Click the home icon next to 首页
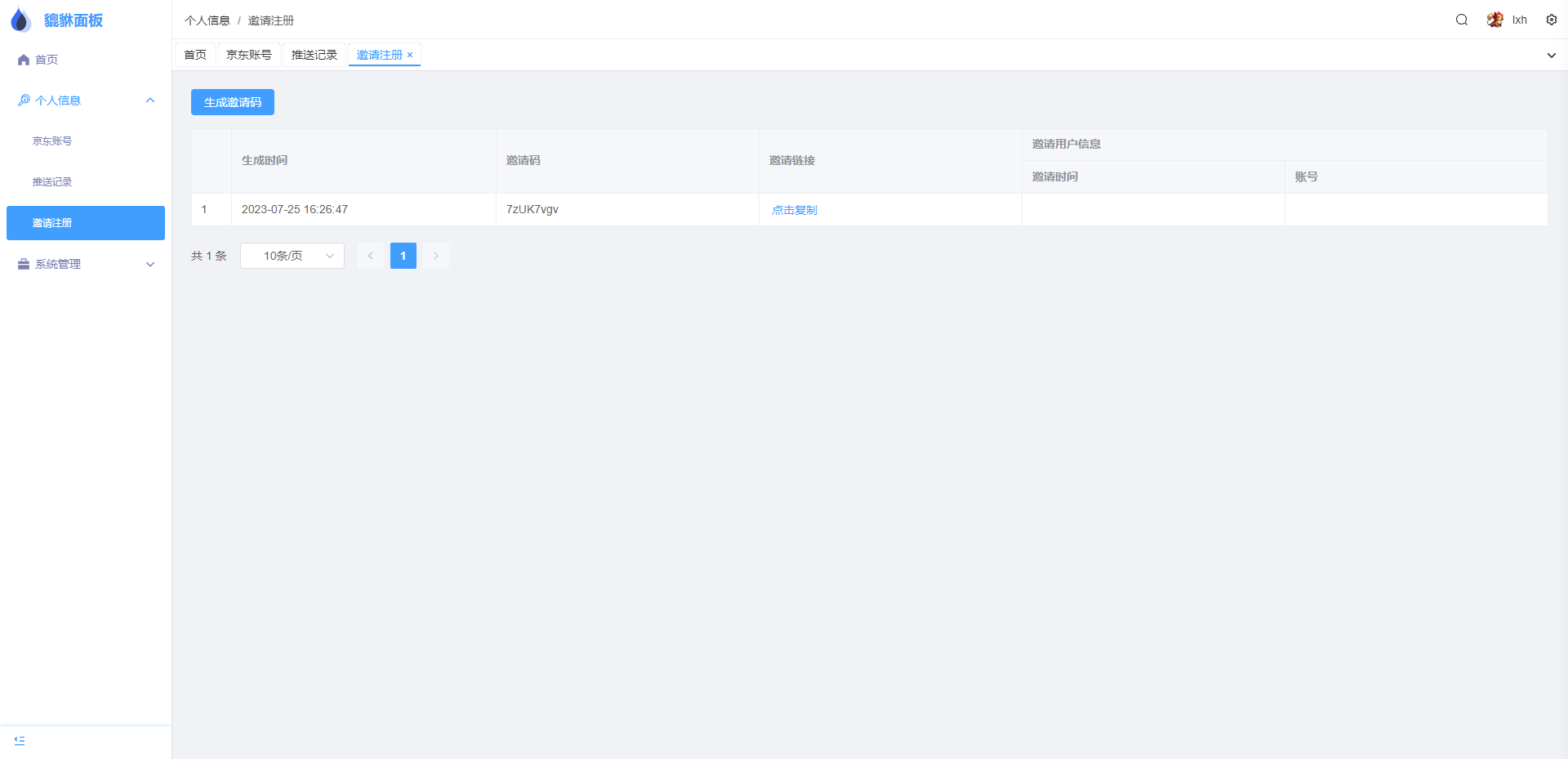1568x759 pixels. coord(22,59)
